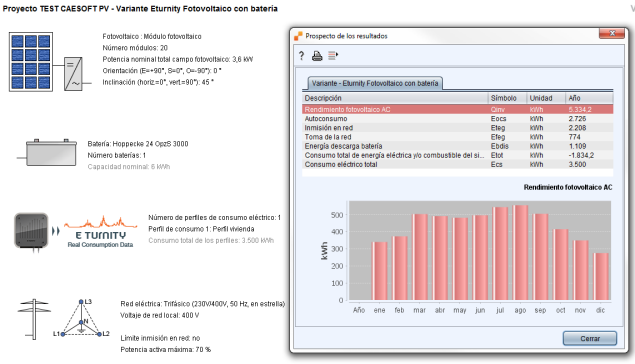The image size is (635, 364).
Task: Select Consumo total de energía eléctrica row
Action: click(458, 155)
